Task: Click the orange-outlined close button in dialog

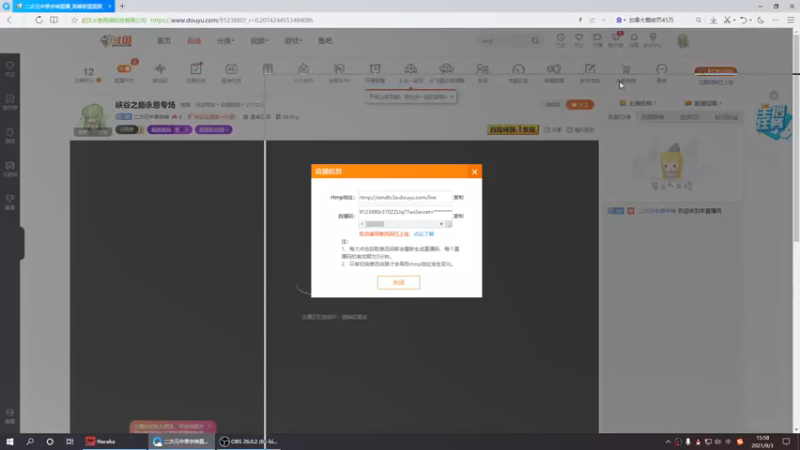Action: click(398, 282)
